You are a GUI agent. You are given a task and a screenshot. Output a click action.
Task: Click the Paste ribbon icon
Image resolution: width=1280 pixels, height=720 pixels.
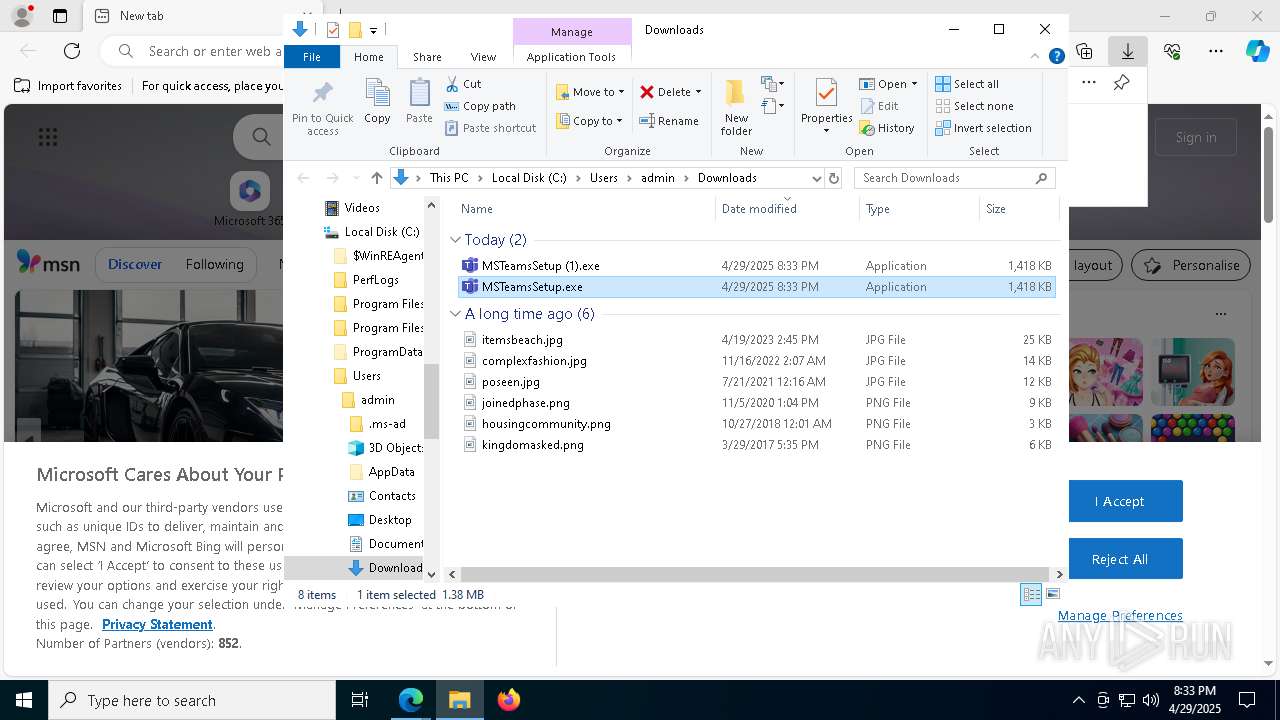click(419, 101)
